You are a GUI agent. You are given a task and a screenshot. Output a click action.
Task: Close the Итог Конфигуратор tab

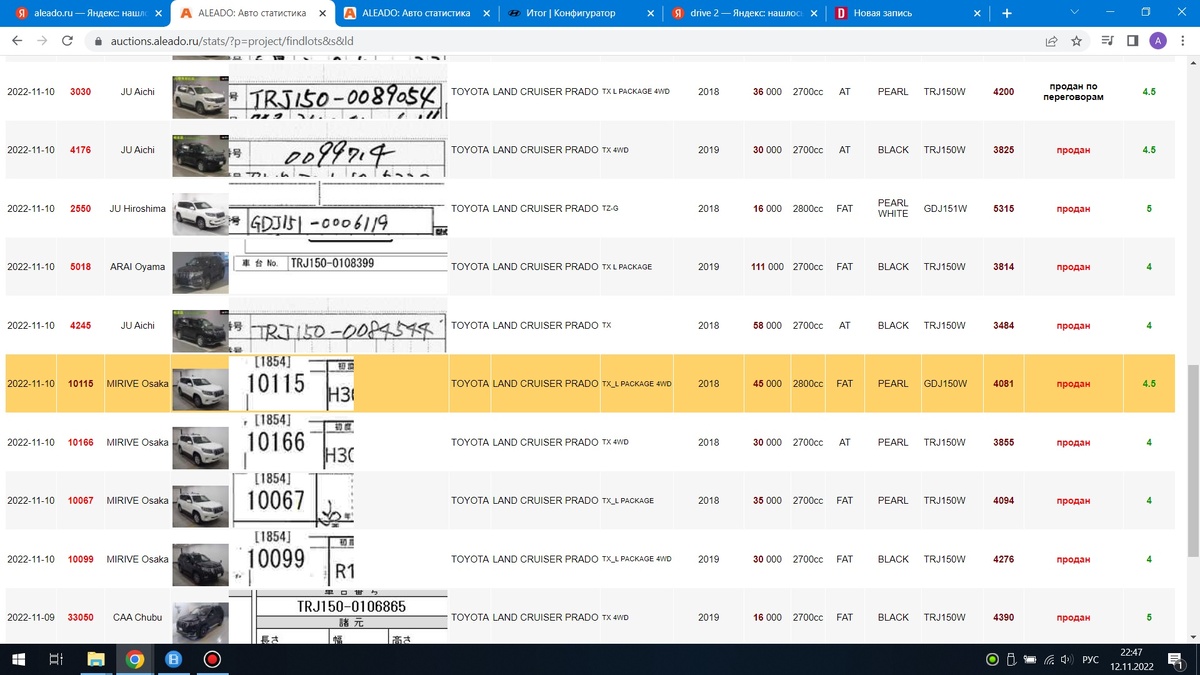[648, 13]
